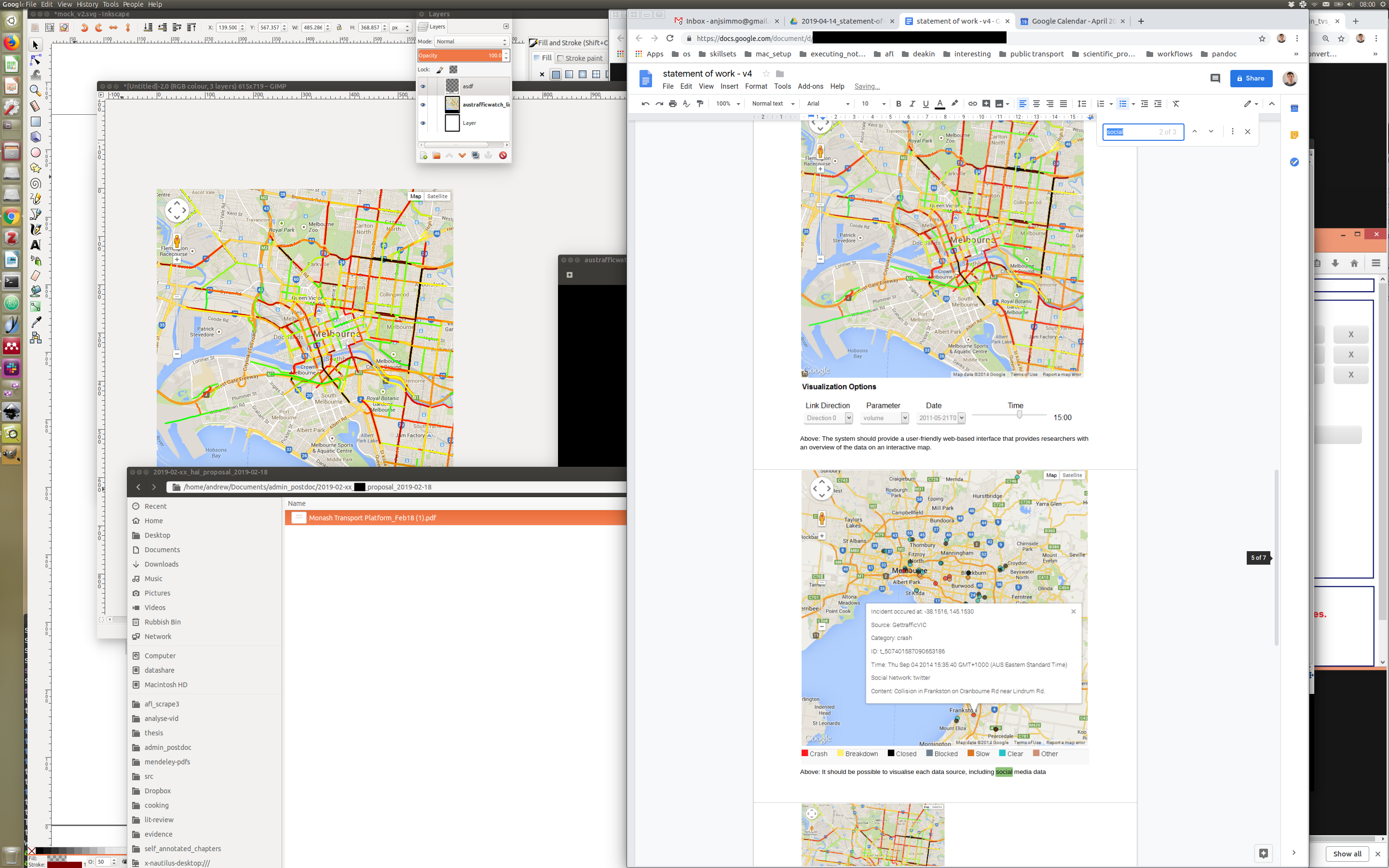
Task: Hide the asdf layer via eye icon
Action: click(x=423, y=87)
